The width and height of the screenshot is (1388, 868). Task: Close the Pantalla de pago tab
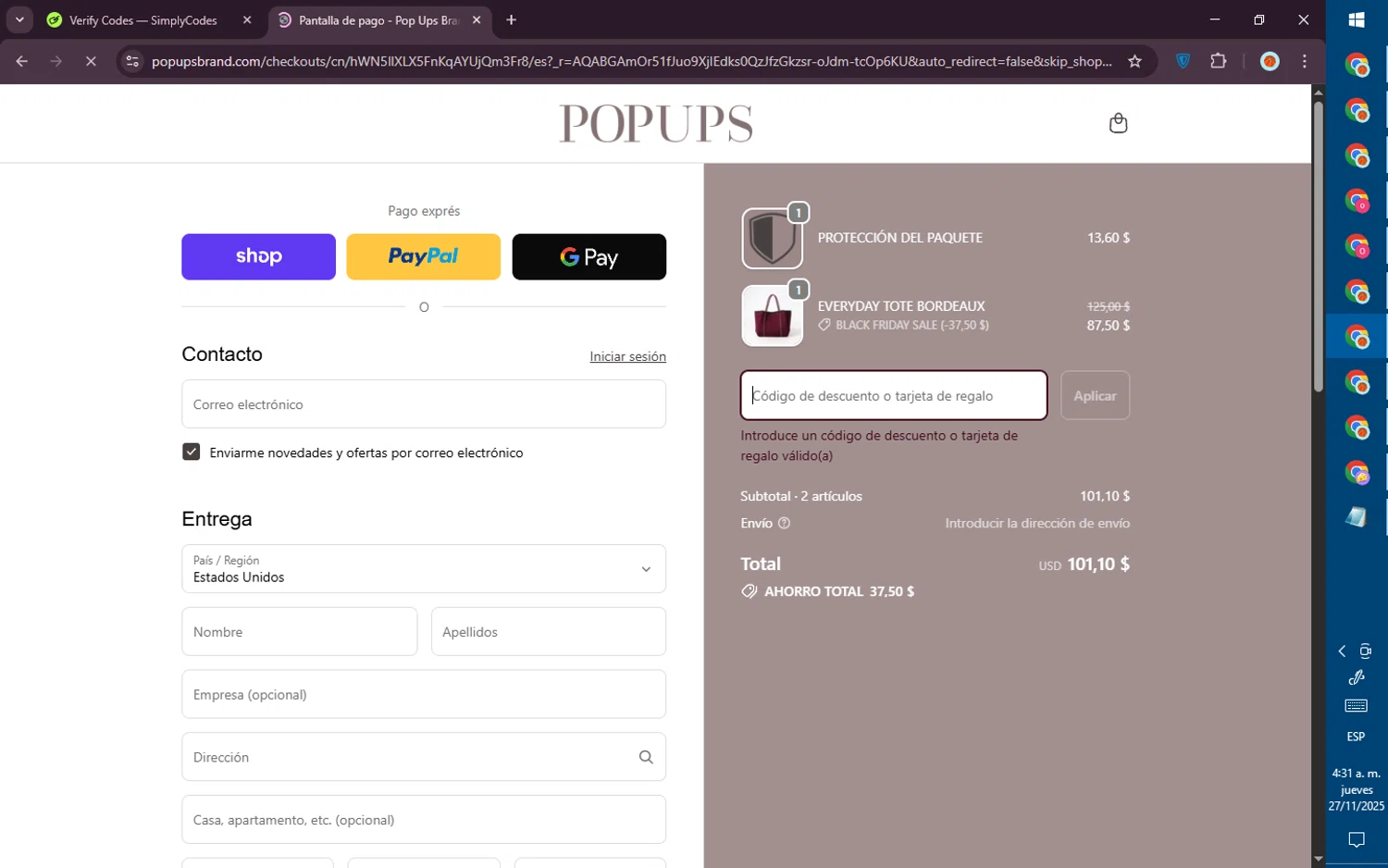[477, 19]
